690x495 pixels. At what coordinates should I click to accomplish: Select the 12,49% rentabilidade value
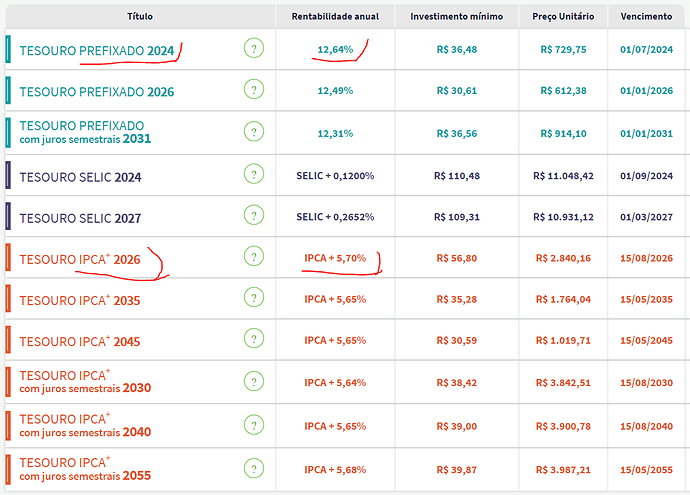pyautogui.click(x=335, y=90)
